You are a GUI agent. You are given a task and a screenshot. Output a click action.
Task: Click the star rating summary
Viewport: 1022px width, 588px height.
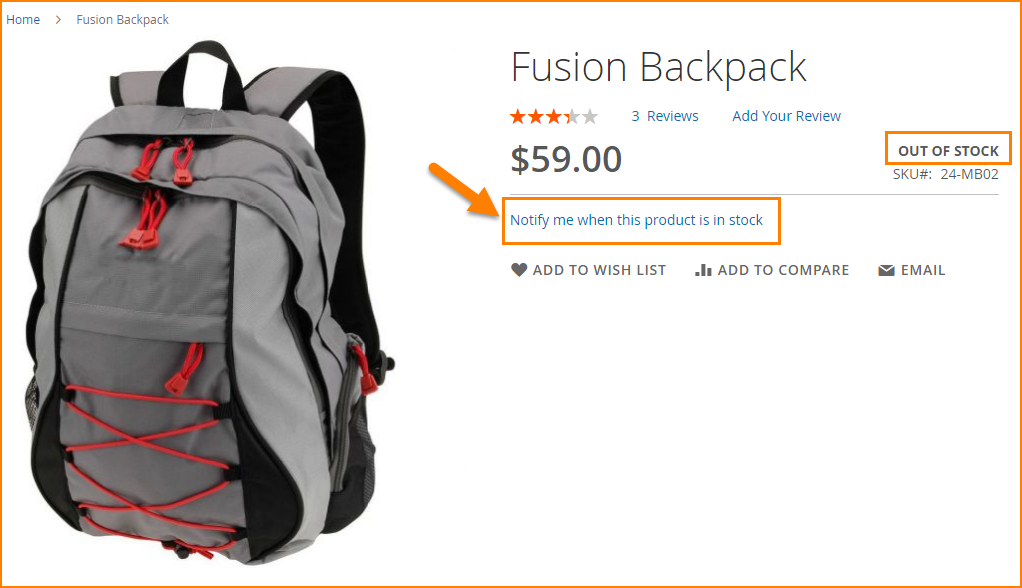(554, 117)
